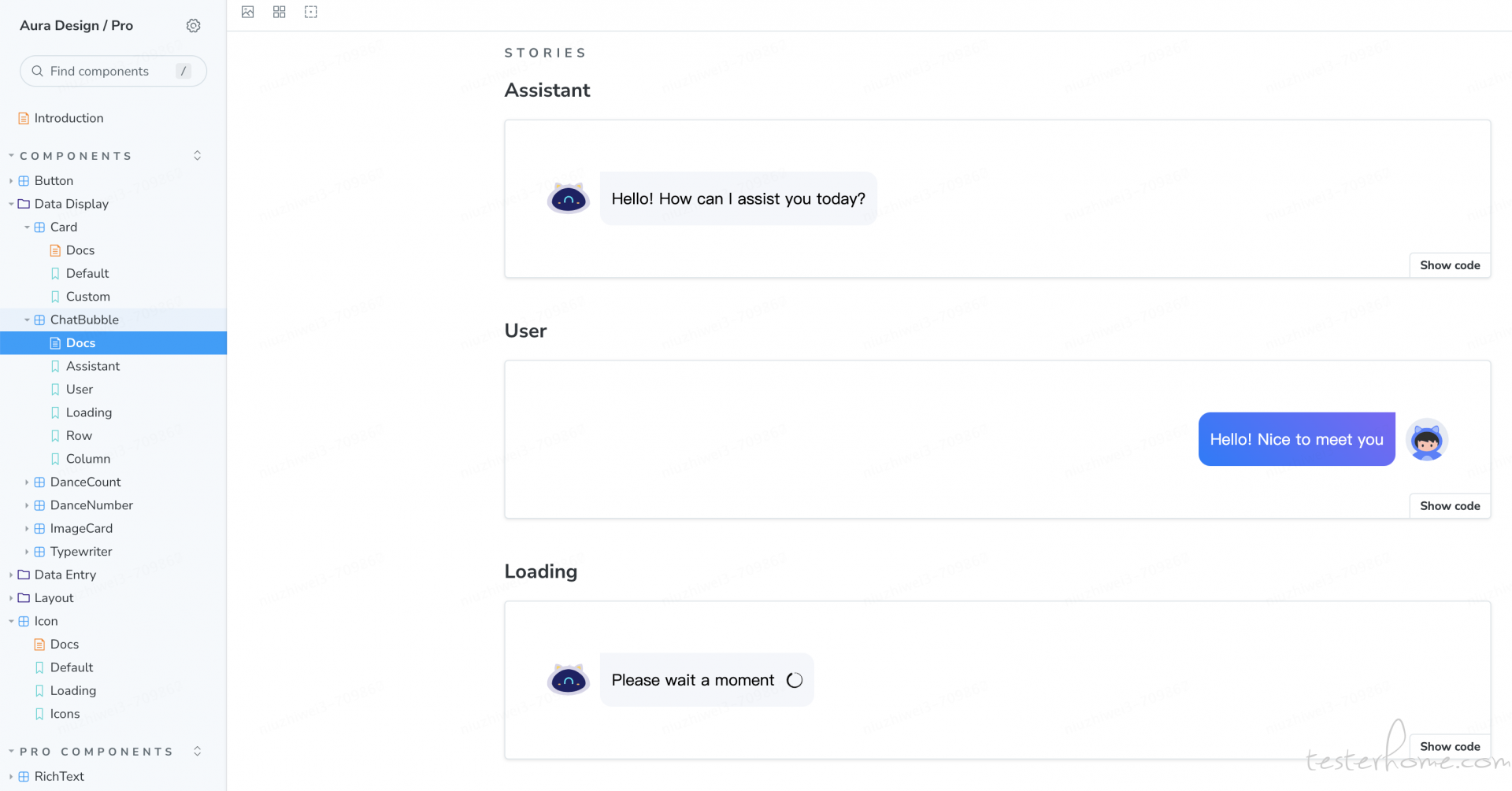Switch to grid layout view
The image size is (1512, 791).
click(279, 12)
